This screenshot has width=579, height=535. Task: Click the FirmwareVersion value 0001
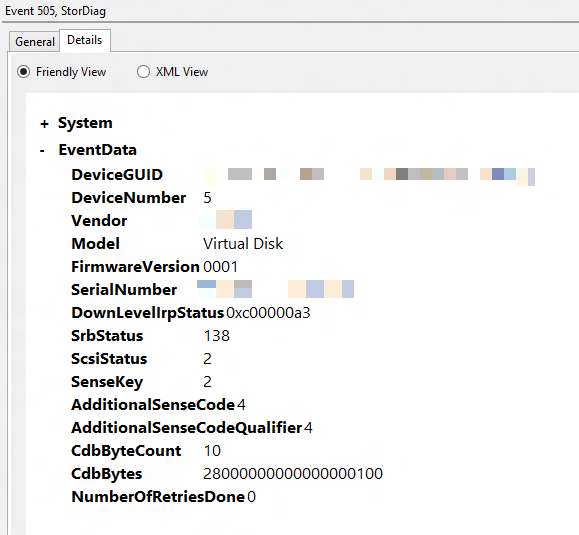(220, 267)
